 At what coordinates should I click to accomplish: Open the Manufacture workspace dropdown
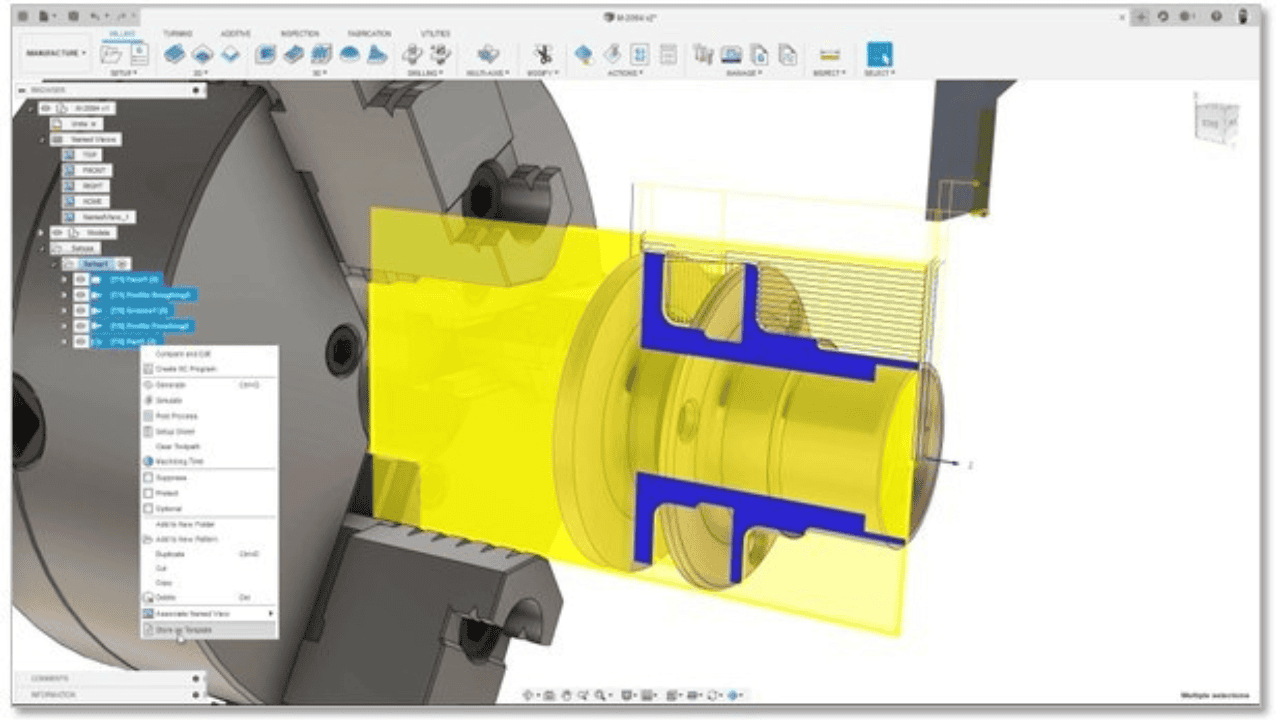tap(57, 53)
